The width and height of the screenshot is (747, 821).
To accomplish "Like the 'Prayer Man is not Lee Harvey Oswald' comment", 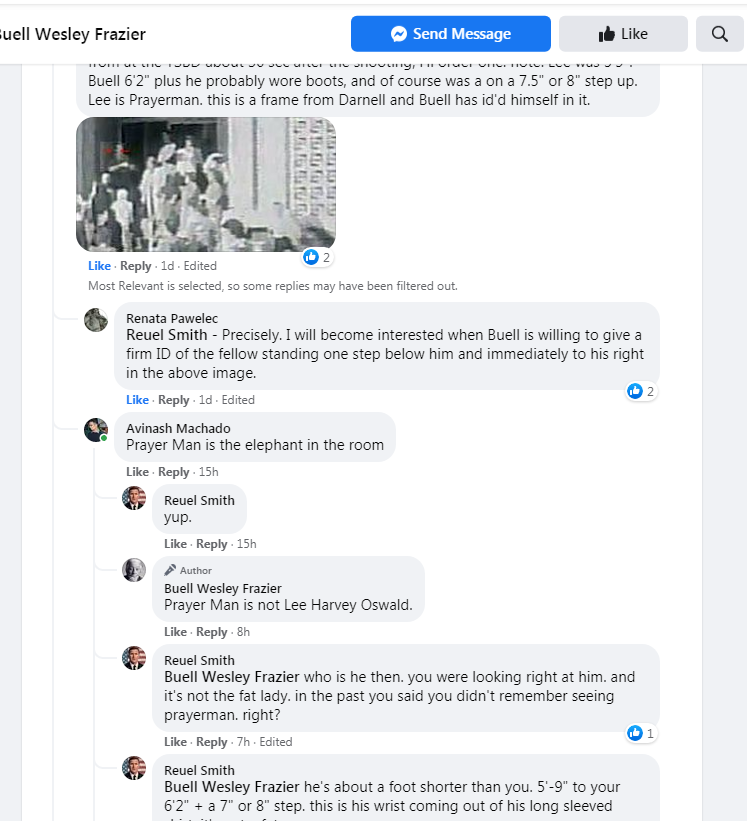I will pyautogui.click(x=175, y=632).
